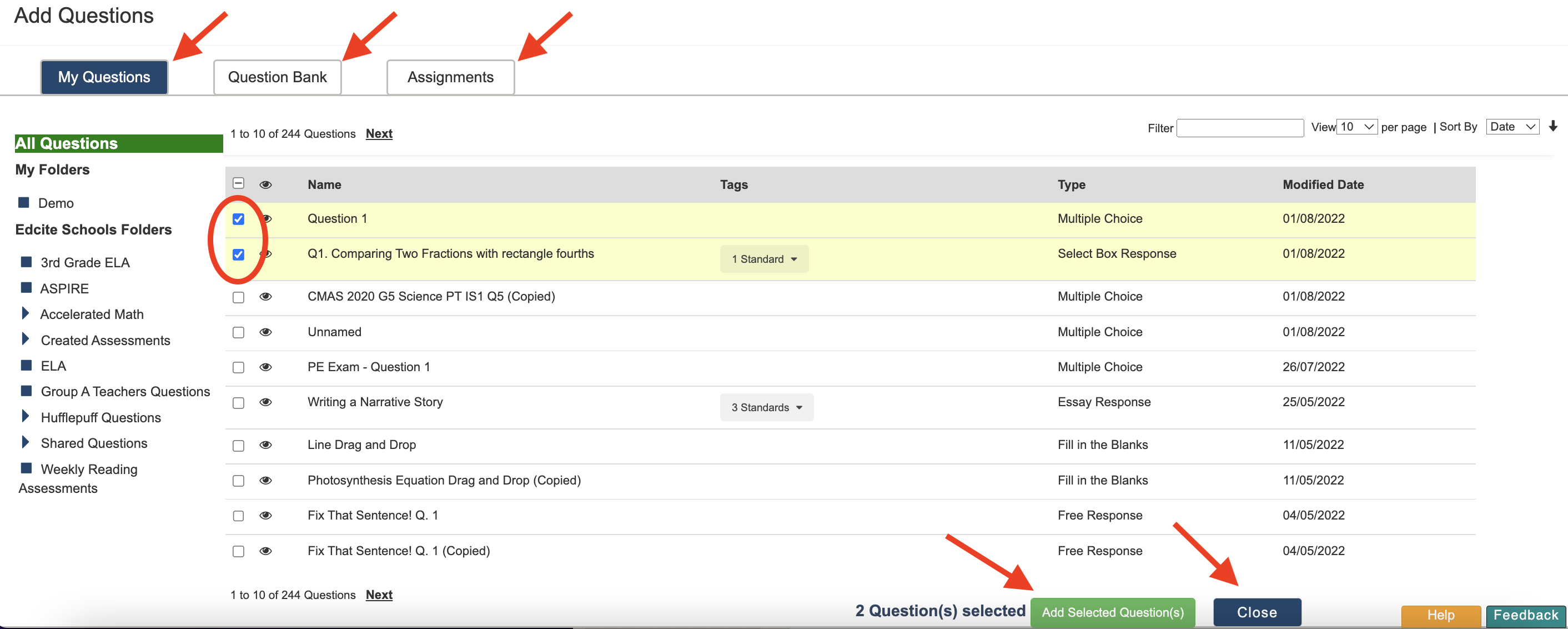Switch to the Question Bank tab

(x=277, y=77)
